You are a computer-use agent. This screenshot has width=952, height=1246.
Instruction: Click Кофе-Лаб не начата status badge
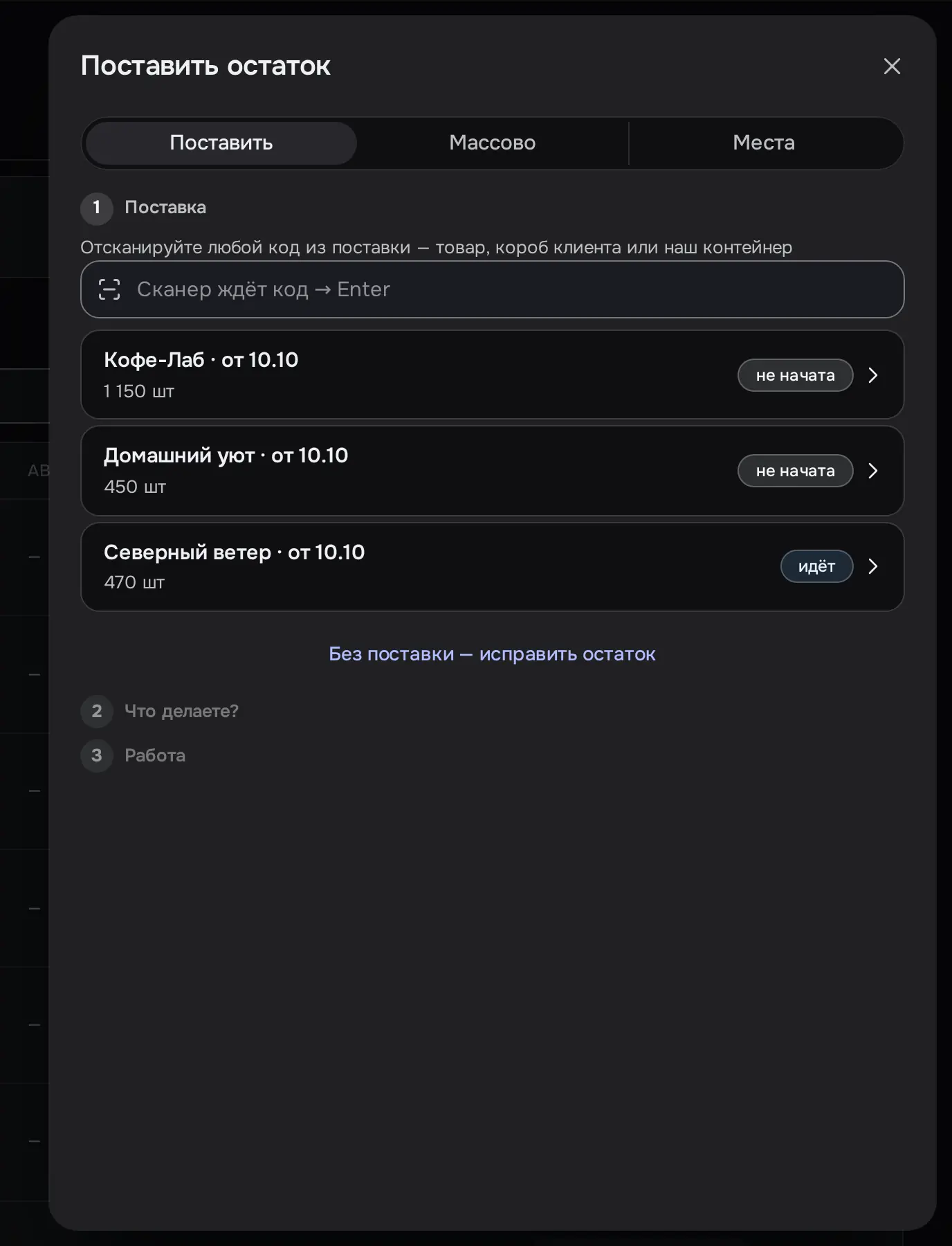click(795, 375)
